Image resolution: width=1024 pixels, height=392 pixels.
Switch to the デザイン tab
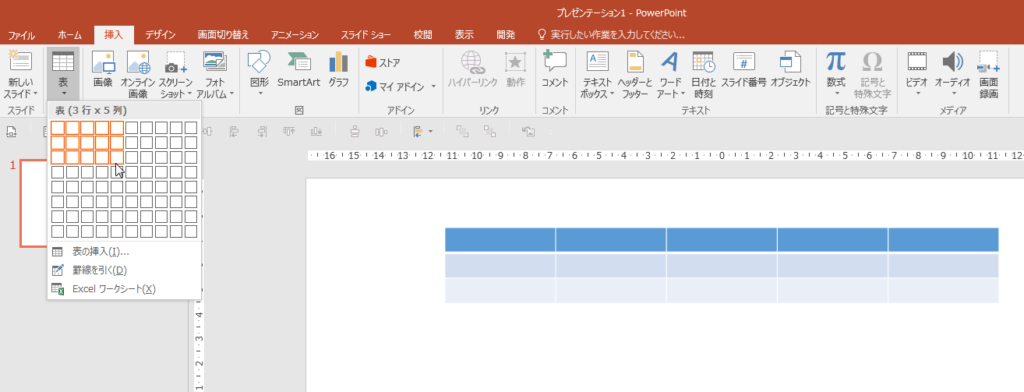161,35
